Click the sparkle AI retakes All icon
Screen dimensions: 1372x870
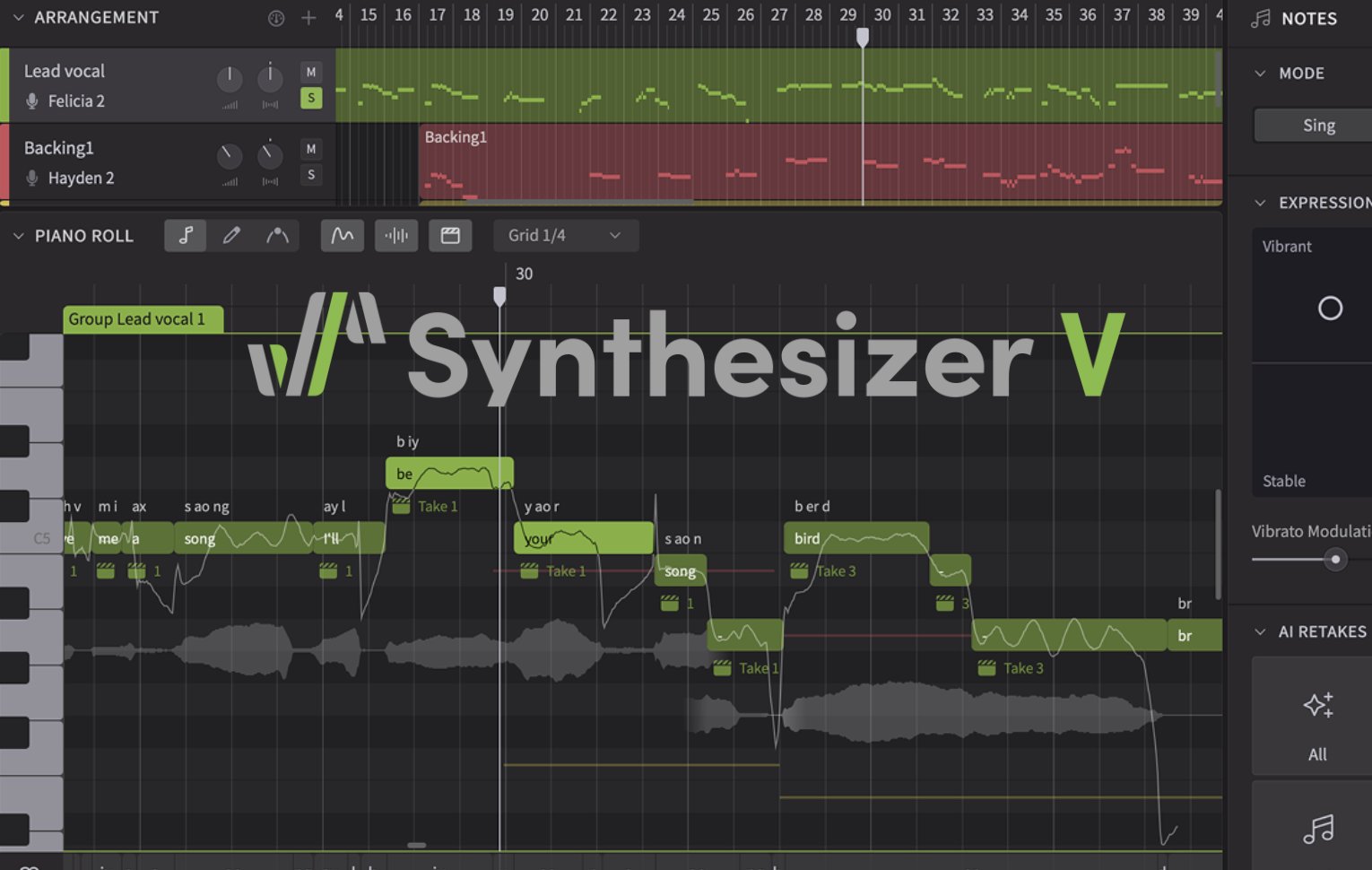tap(1318, 705)
